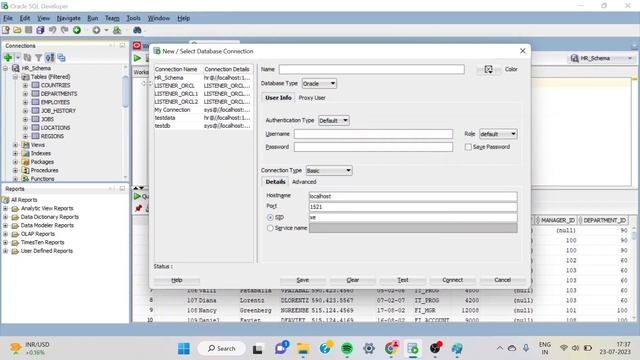Screen dimensions: 640x360
Task: Click the Clear button in dialog
Action: (x=353, y=280)
